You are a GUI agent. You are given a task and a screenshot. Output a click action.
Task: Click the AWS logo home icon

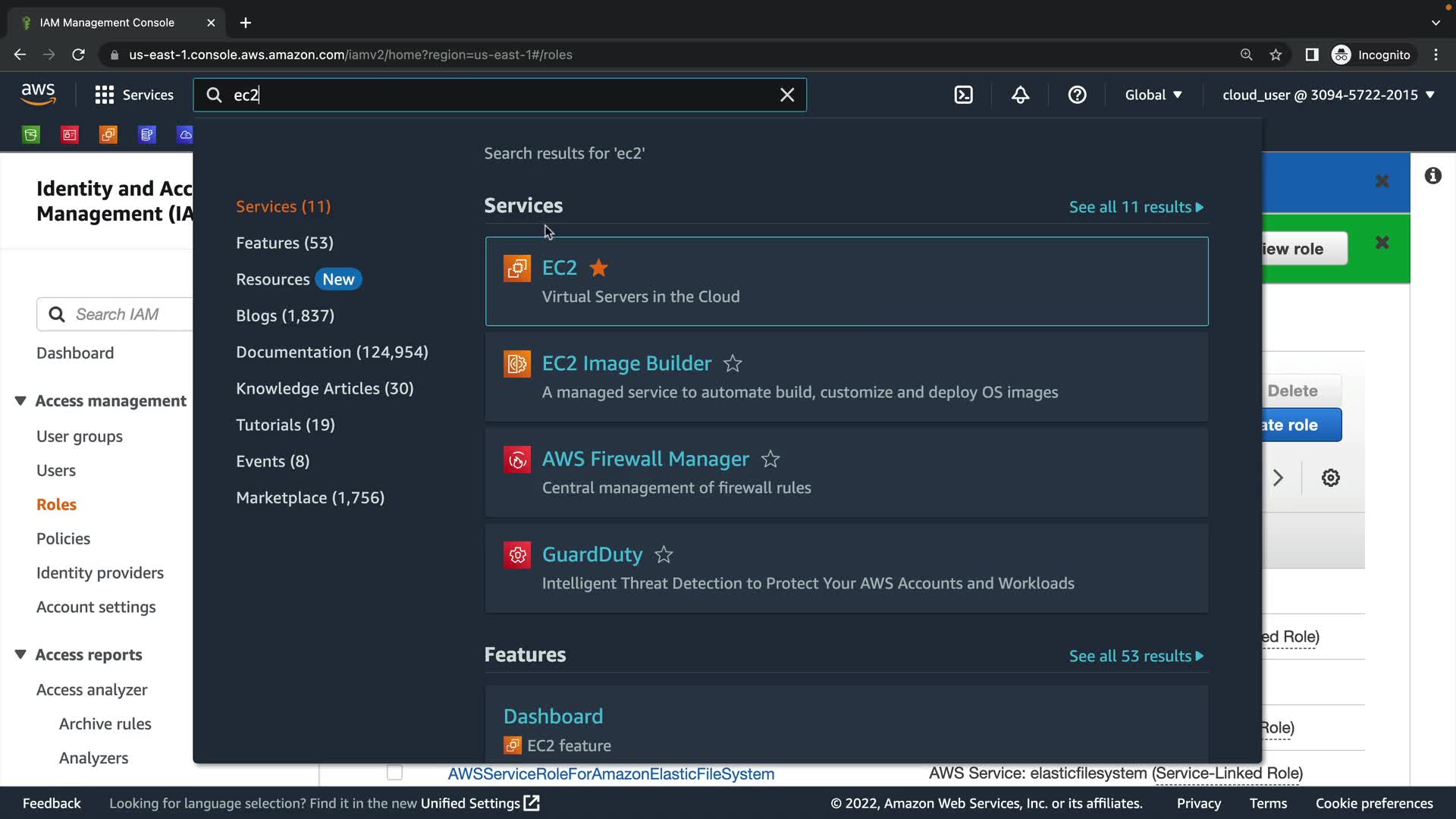(38, 95)
